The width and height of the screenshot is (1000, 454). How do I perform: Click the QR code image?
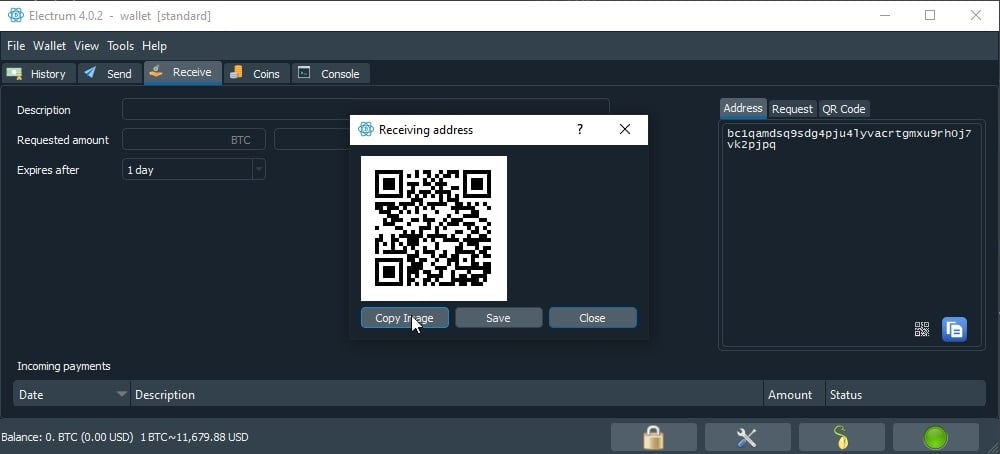[434, 228]
